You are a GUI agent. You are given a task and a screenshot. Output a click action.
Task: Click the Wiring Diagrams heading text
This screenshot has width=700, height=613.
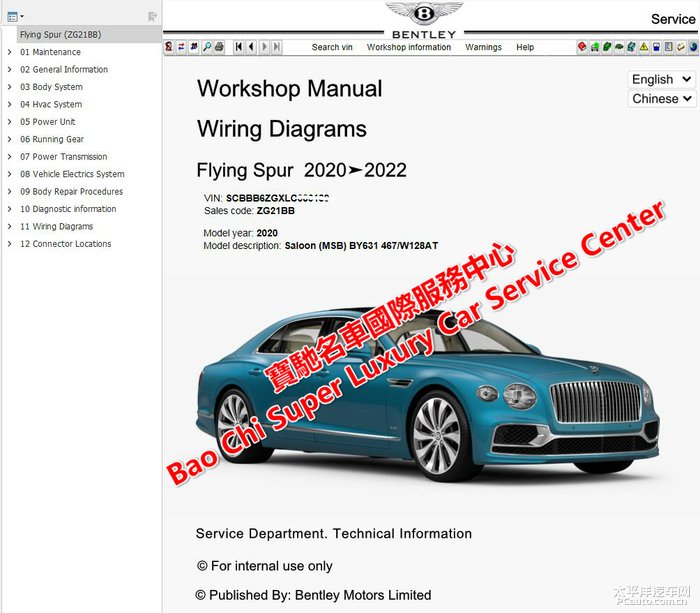coord(282,129)
